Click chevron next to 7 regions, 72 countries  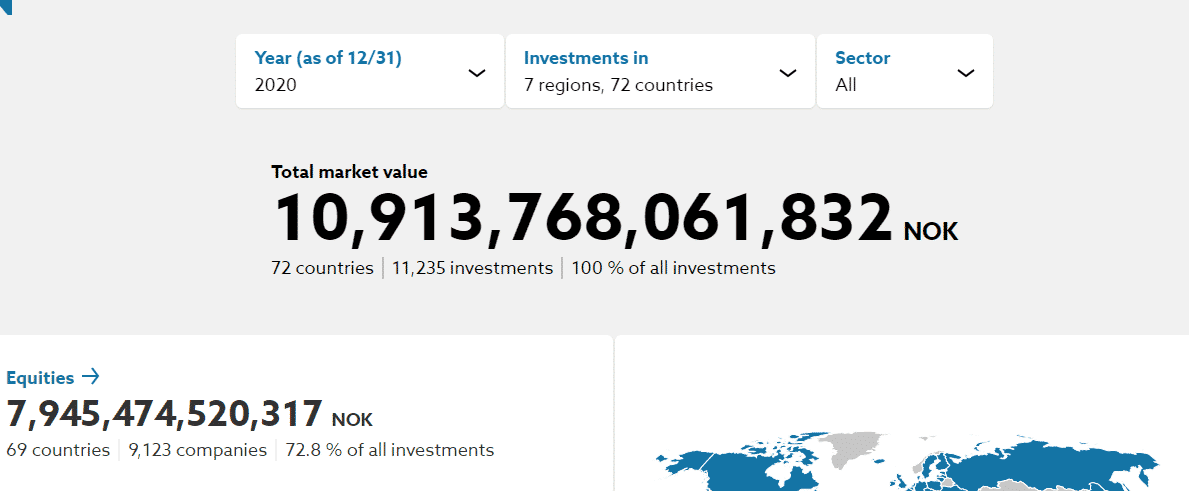[789, 73]
